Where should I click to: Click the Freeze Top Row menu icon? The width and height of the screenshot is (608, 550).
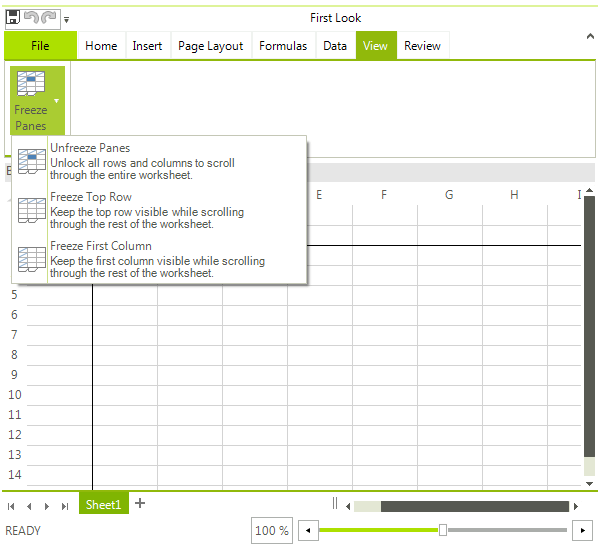tap(31, 211)
